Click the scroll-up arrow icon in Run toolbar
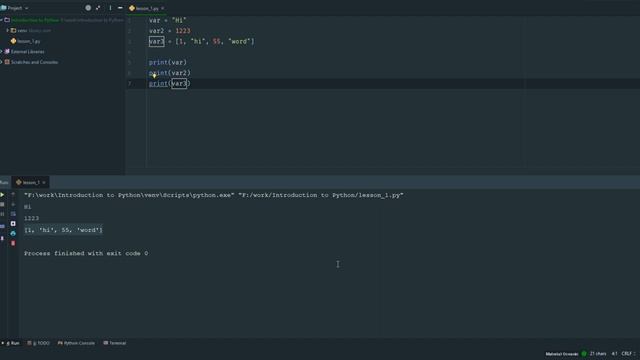This screenshot has width=640, height=360. coord(13,195)
